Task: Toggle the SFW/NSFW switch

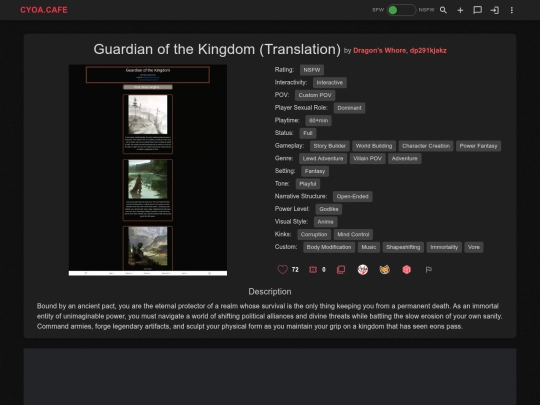Action: (401, 10)
